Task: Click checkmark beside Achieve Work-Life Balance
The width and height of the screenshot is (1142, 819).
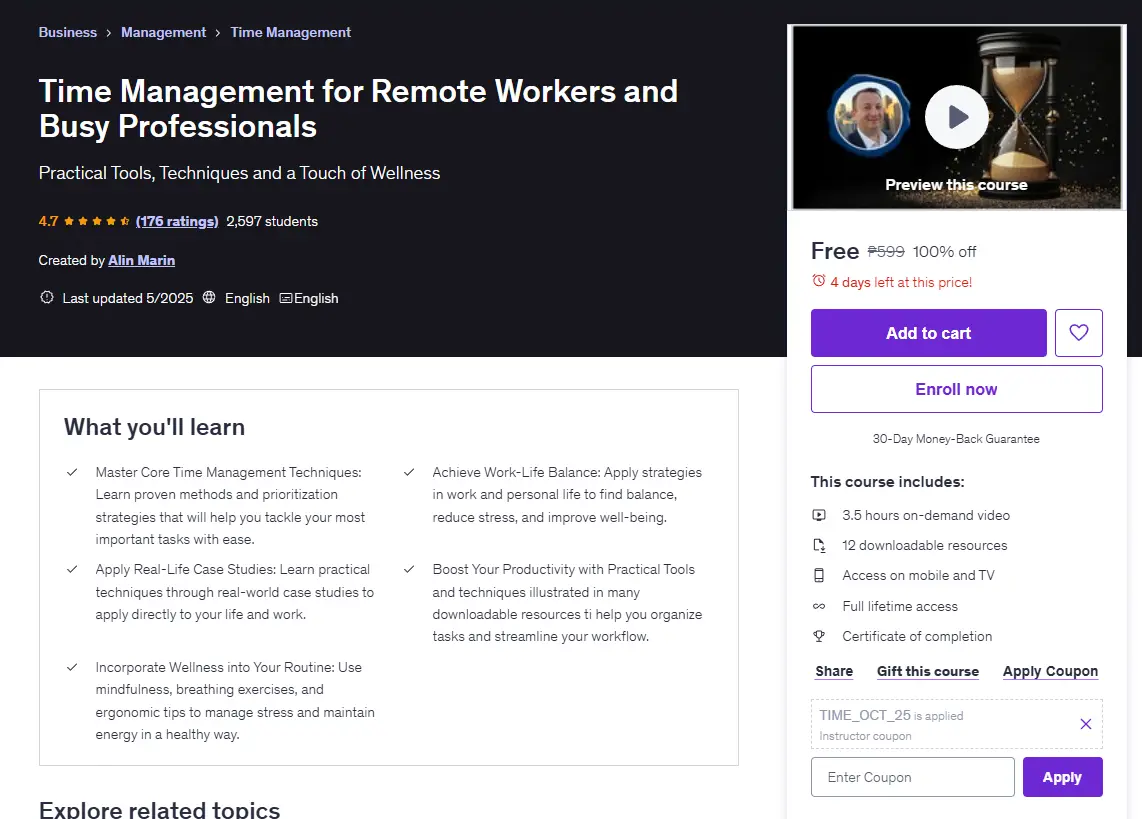Action: click(x=409, y=472)
